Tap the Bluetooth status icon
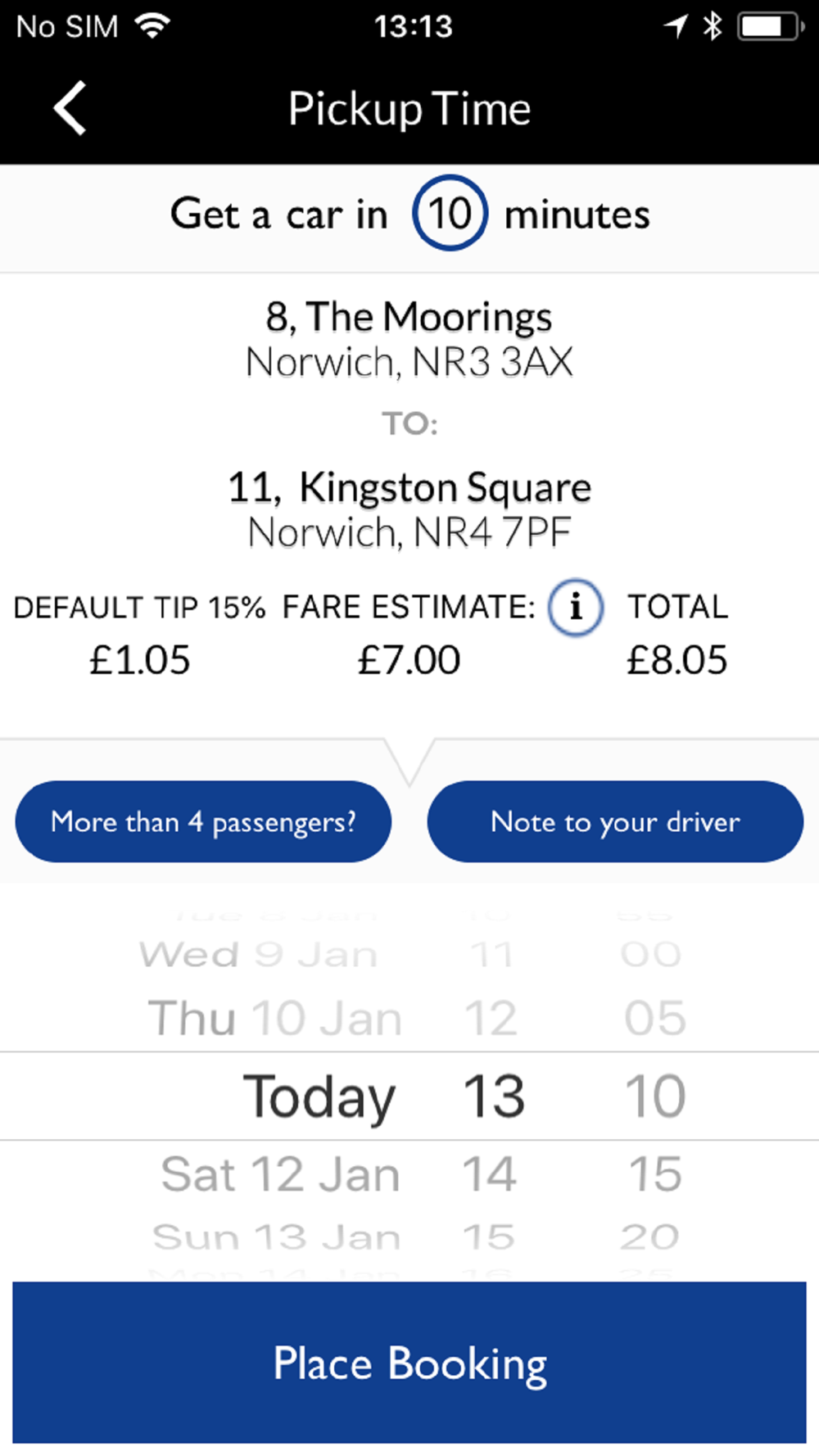Image resolution: width=819 pixels, height=1456 pixels. (713, 26)
